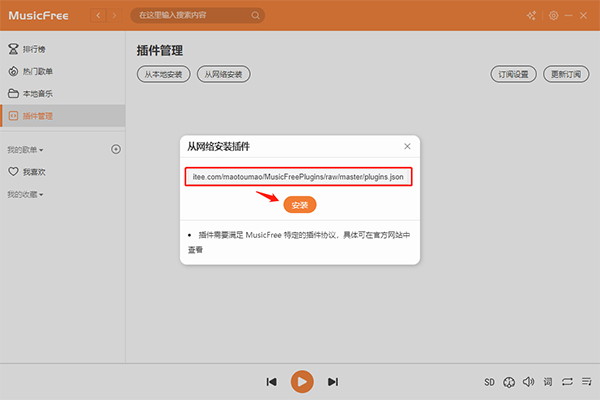Close the MusicFree window

click(583, 15)
